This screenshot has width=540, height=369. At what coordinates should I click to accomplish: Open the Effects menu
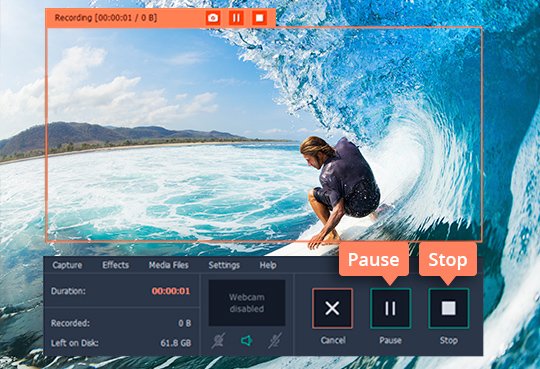click(x=116, y=265)
